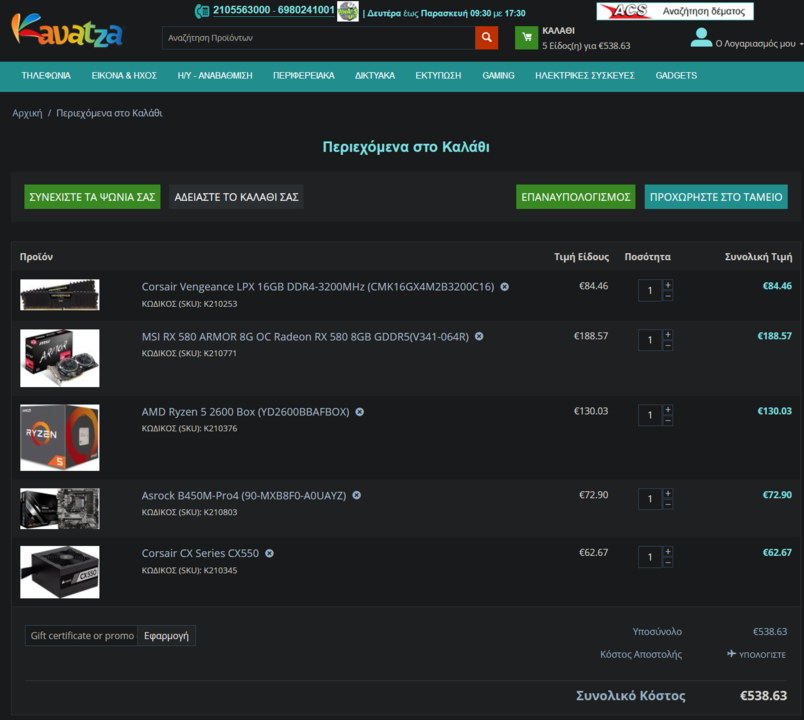The height and width of the screenshot is (720, 804).
Task: Decrease quantity of AMD Ryzen 5 2600
Action: (x=668, y=421)
